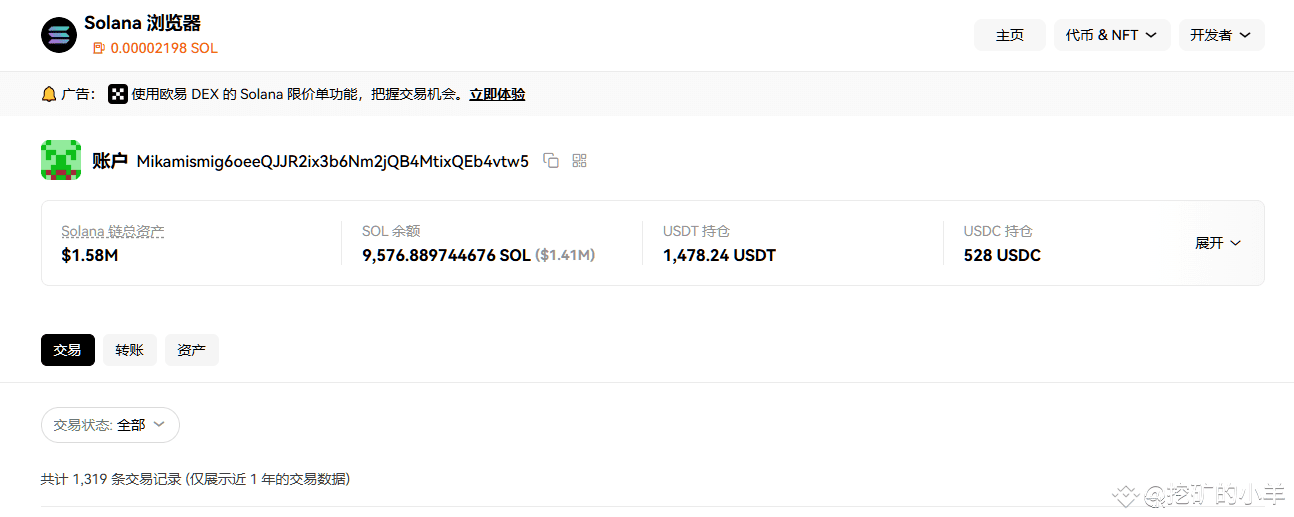Click the 0.00002198 SOL fee value

pyautogui.click(x=164, y=48)
